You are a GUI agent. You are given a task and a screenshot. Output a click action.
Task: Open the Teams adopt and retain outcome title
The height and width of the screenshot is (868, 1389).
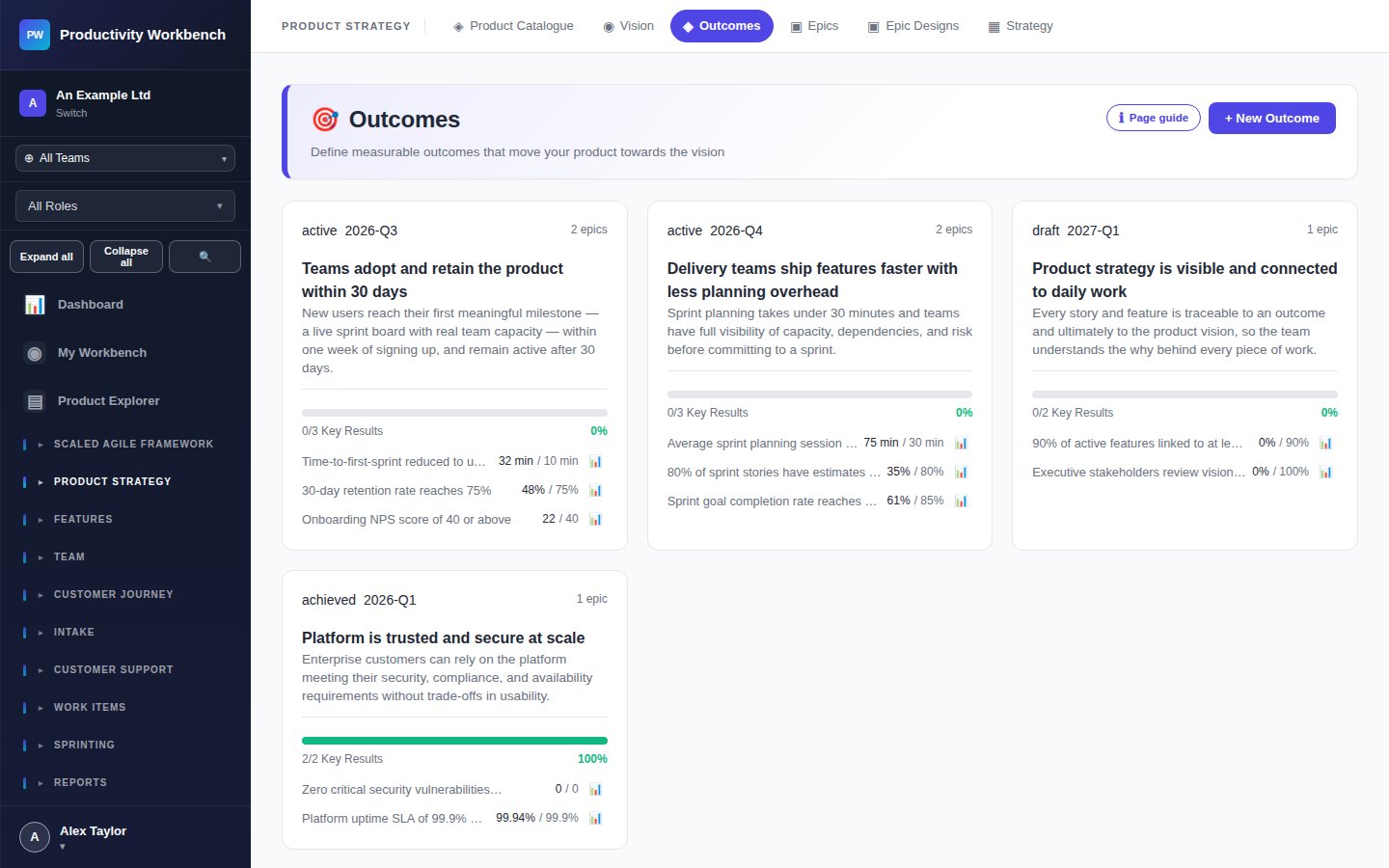432,280
